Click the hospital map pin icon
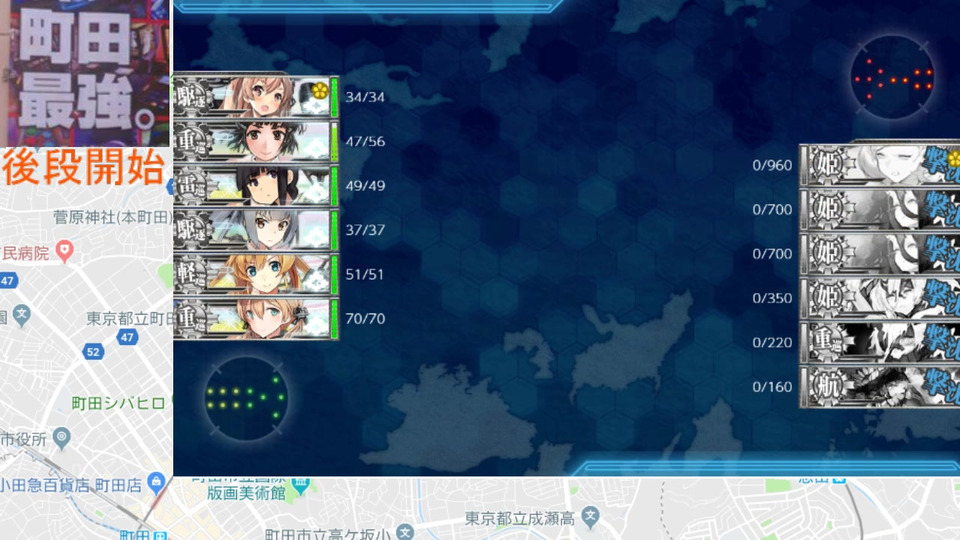The image size is (960, 540). 64,250
